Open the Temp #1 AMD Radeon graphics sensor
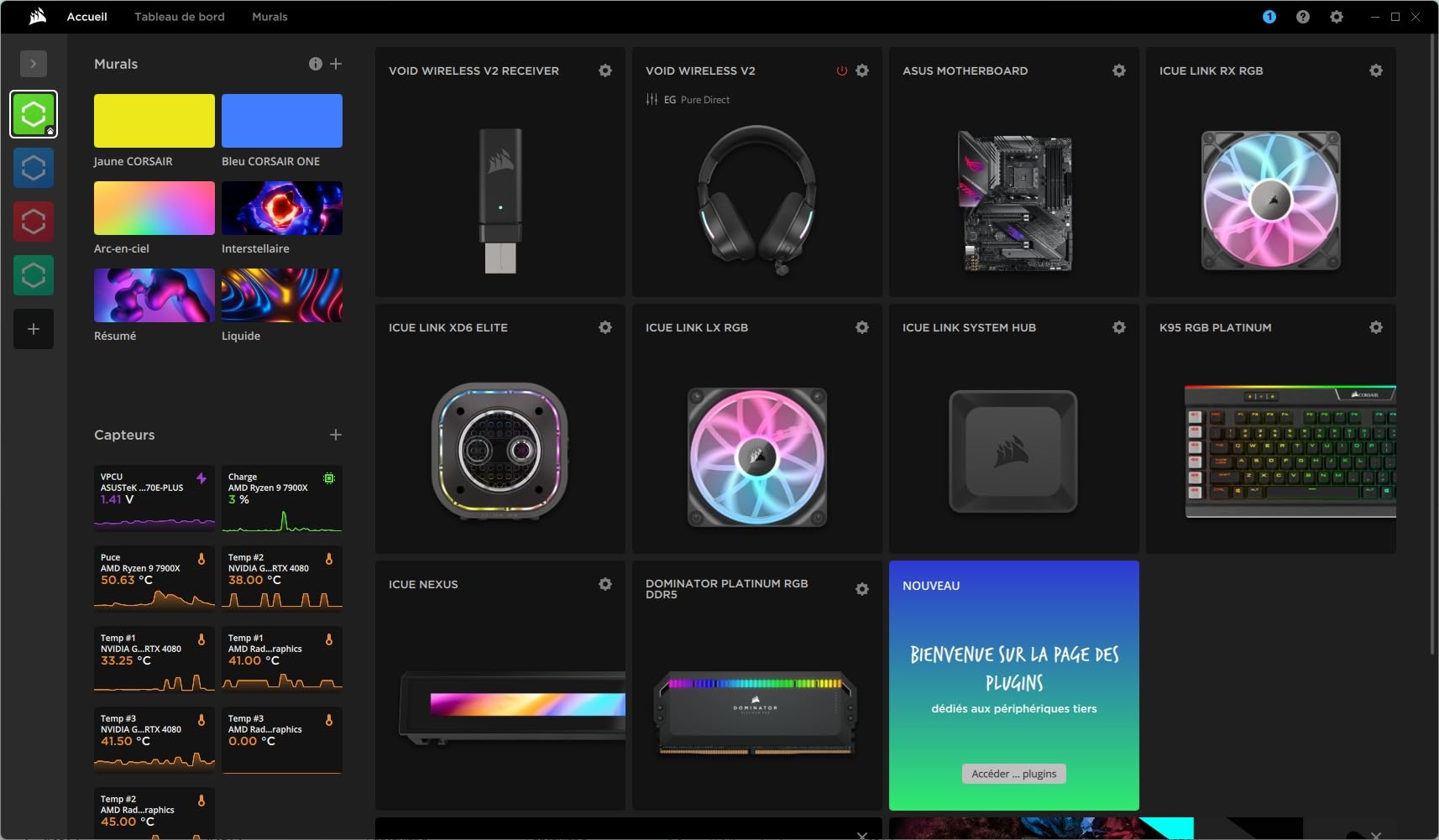The height and width of the screenshot is (840, 1439). click(x=282, y=659)
